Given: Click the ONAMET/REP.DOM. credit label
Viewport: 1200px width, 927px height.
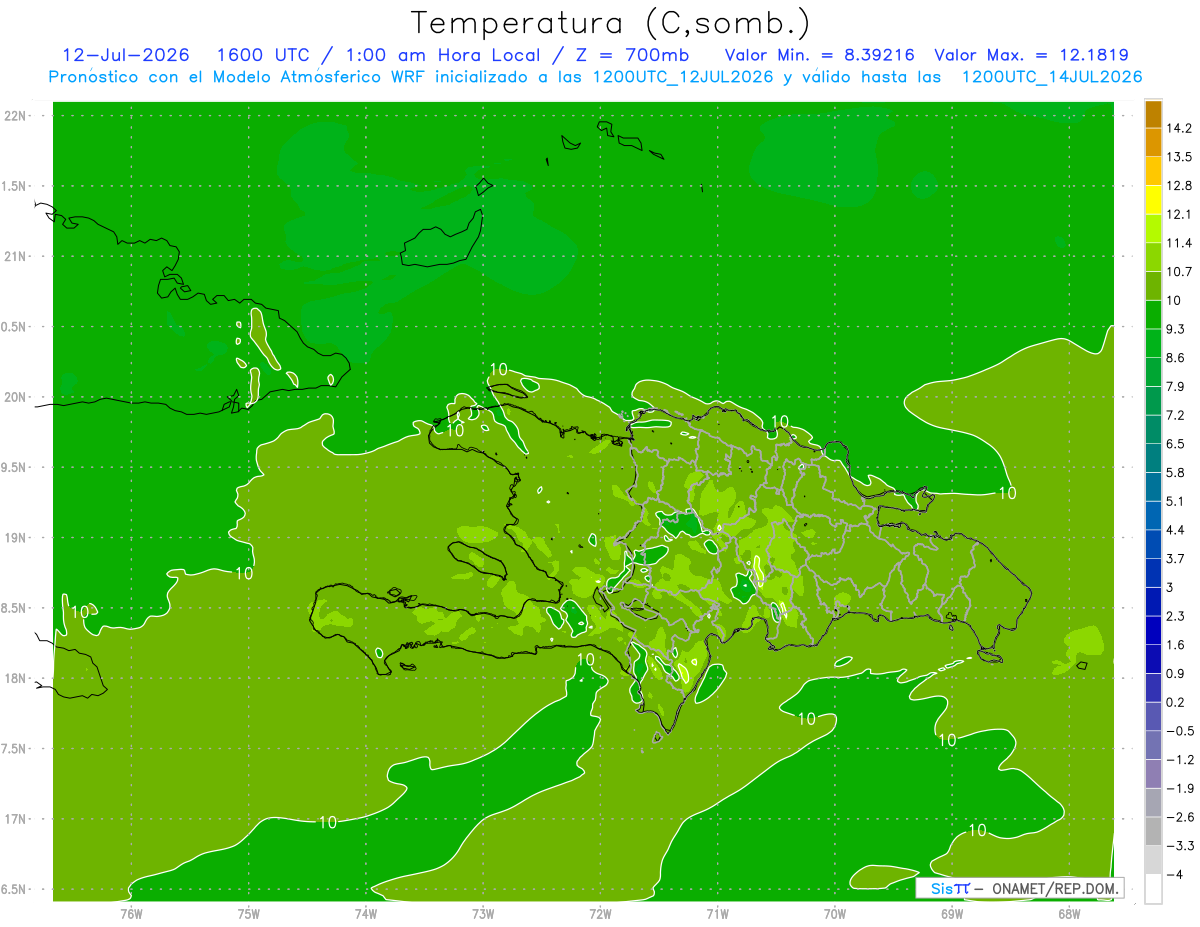Looking at the screenshot, I should [x=1054, y=888].
